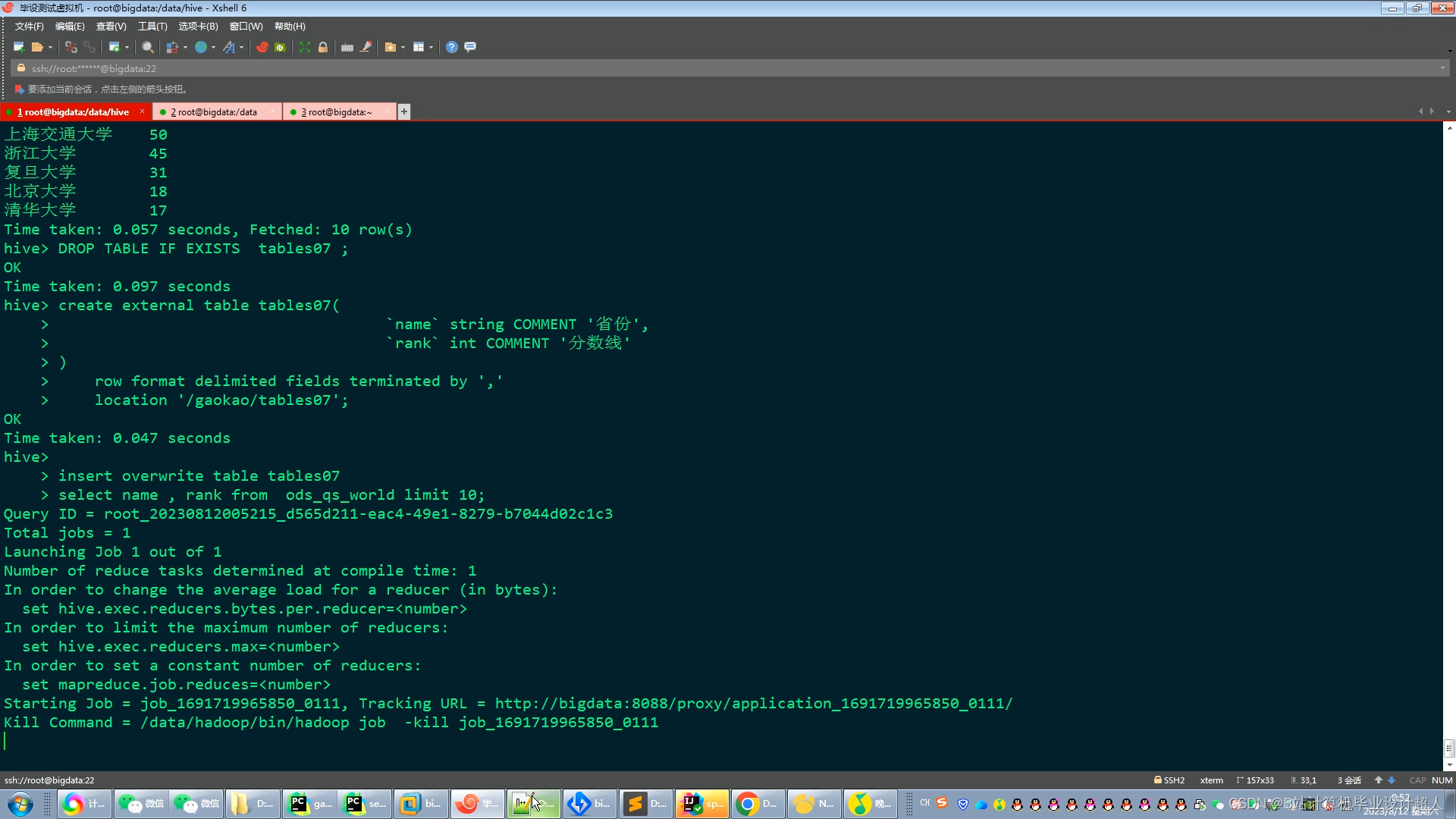1456x819 pixels.
Task: Open Help with the blue question icon
Action: [x=452, y=47]
